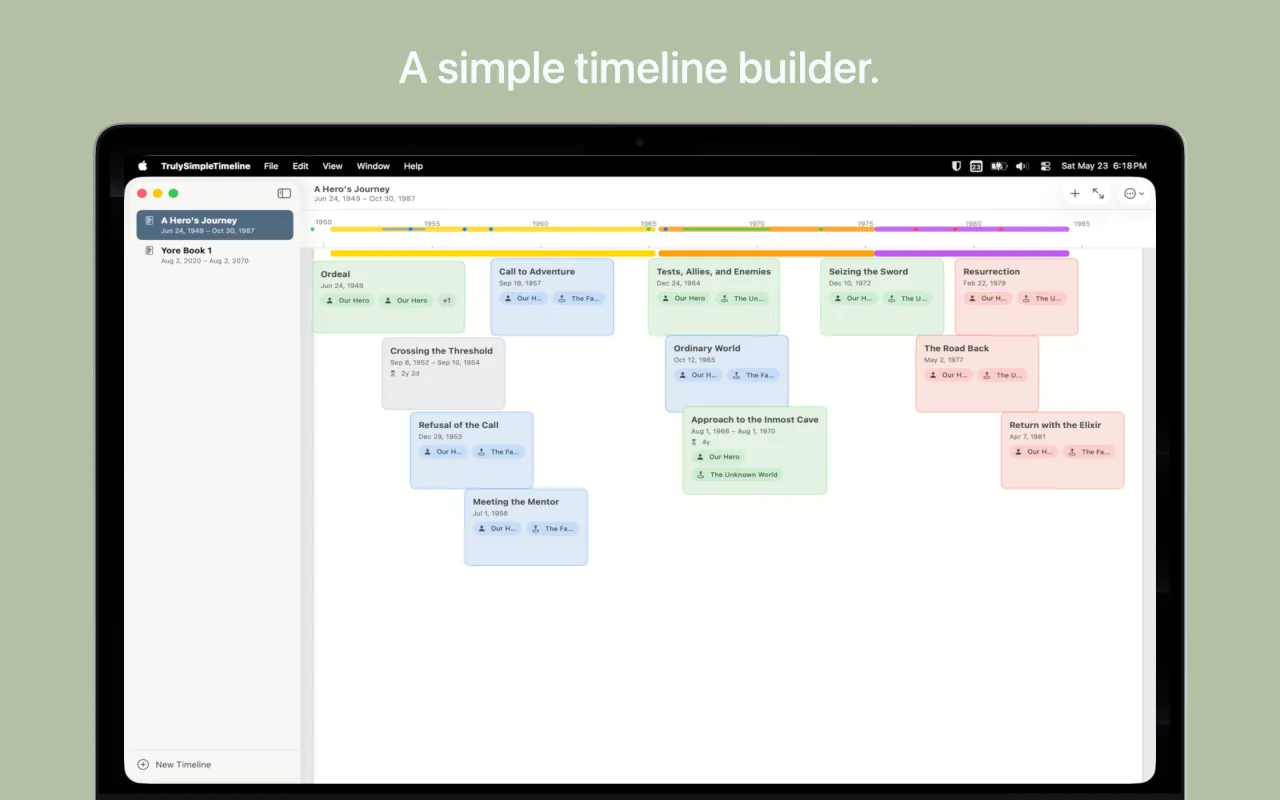Open Crossing the Threshold event card
1280x800 pixels.
(x=443, y=373)
